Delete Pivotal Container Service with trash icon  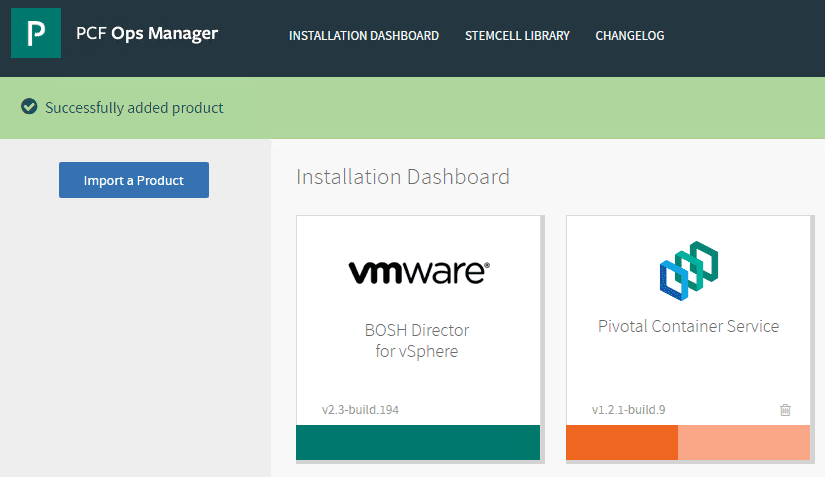785,409
